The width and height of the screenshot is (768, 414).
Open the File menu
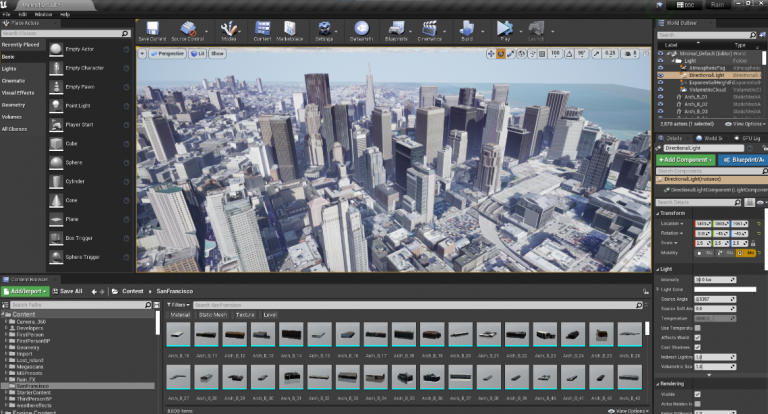tap(6, 15)
